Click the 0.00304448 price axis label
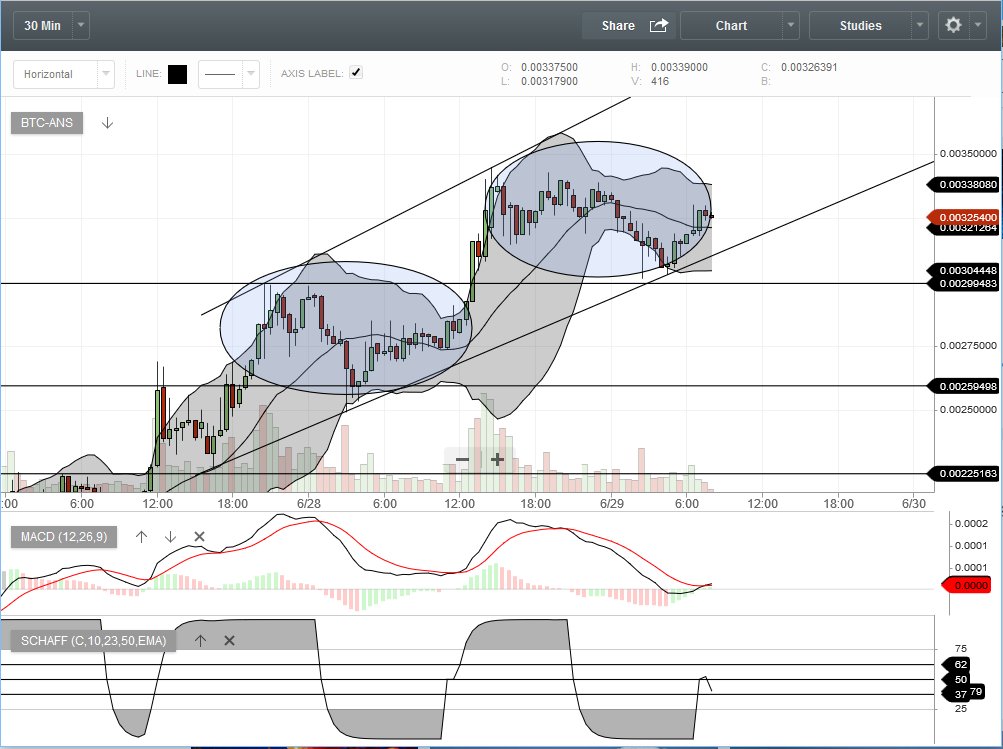1003x749 pixels. (964, 271)
